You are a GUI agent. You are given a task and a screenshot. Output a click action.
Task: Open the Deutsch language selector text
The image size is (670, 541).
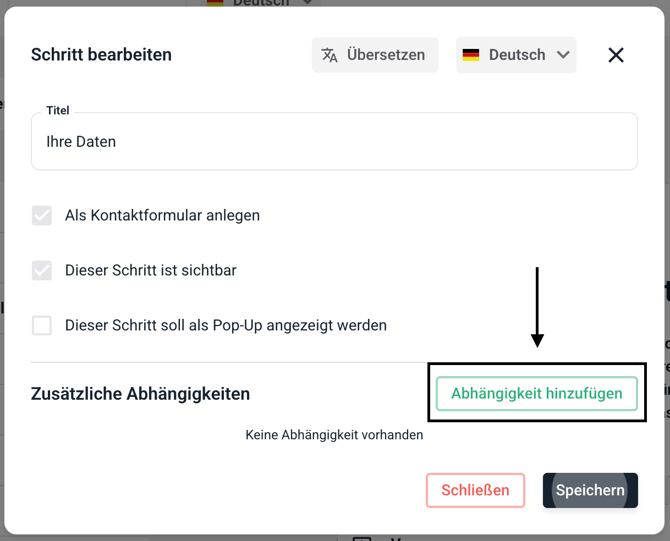coord(516,55)
